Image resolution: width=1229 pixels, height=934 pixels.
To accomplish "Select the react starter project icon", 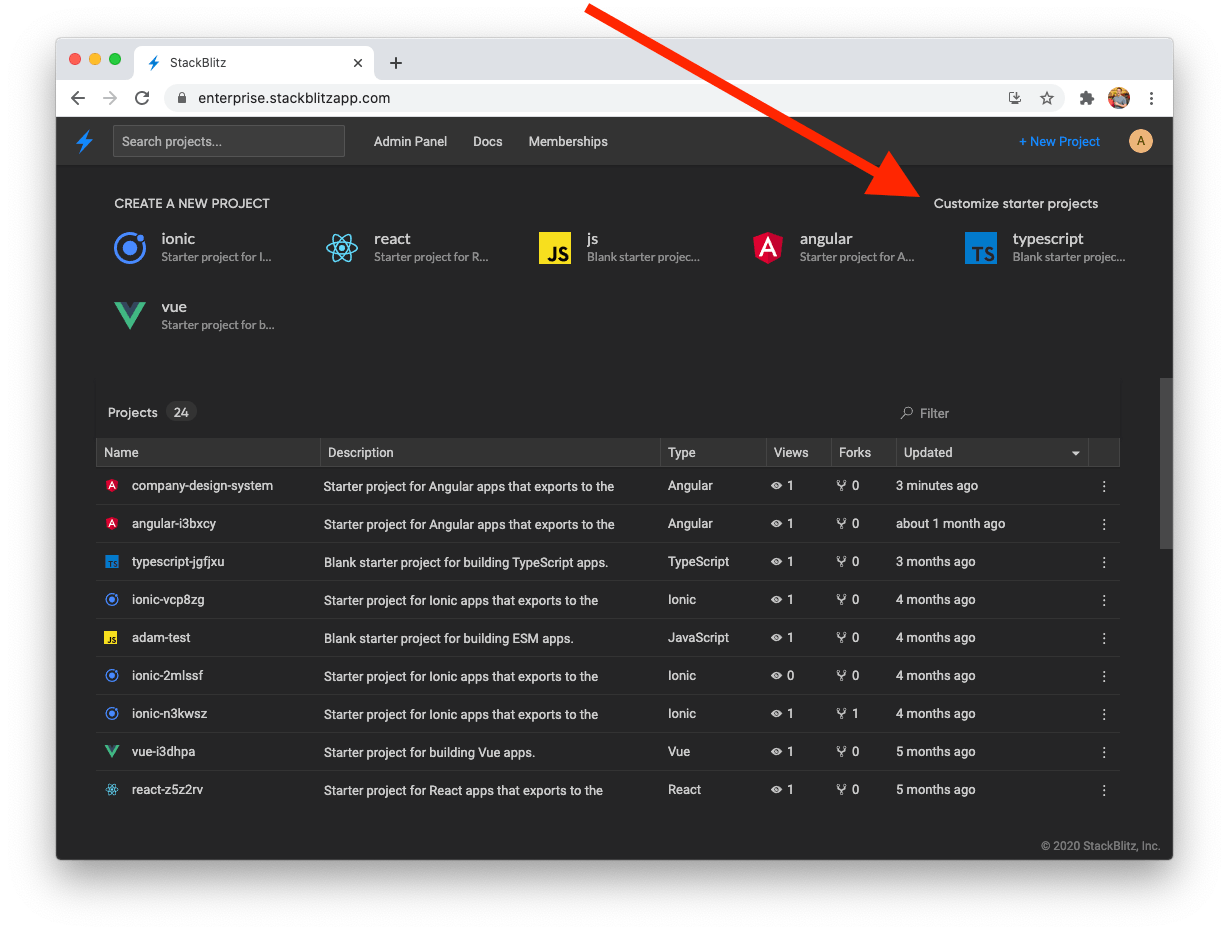I will (x=342, y=248).
